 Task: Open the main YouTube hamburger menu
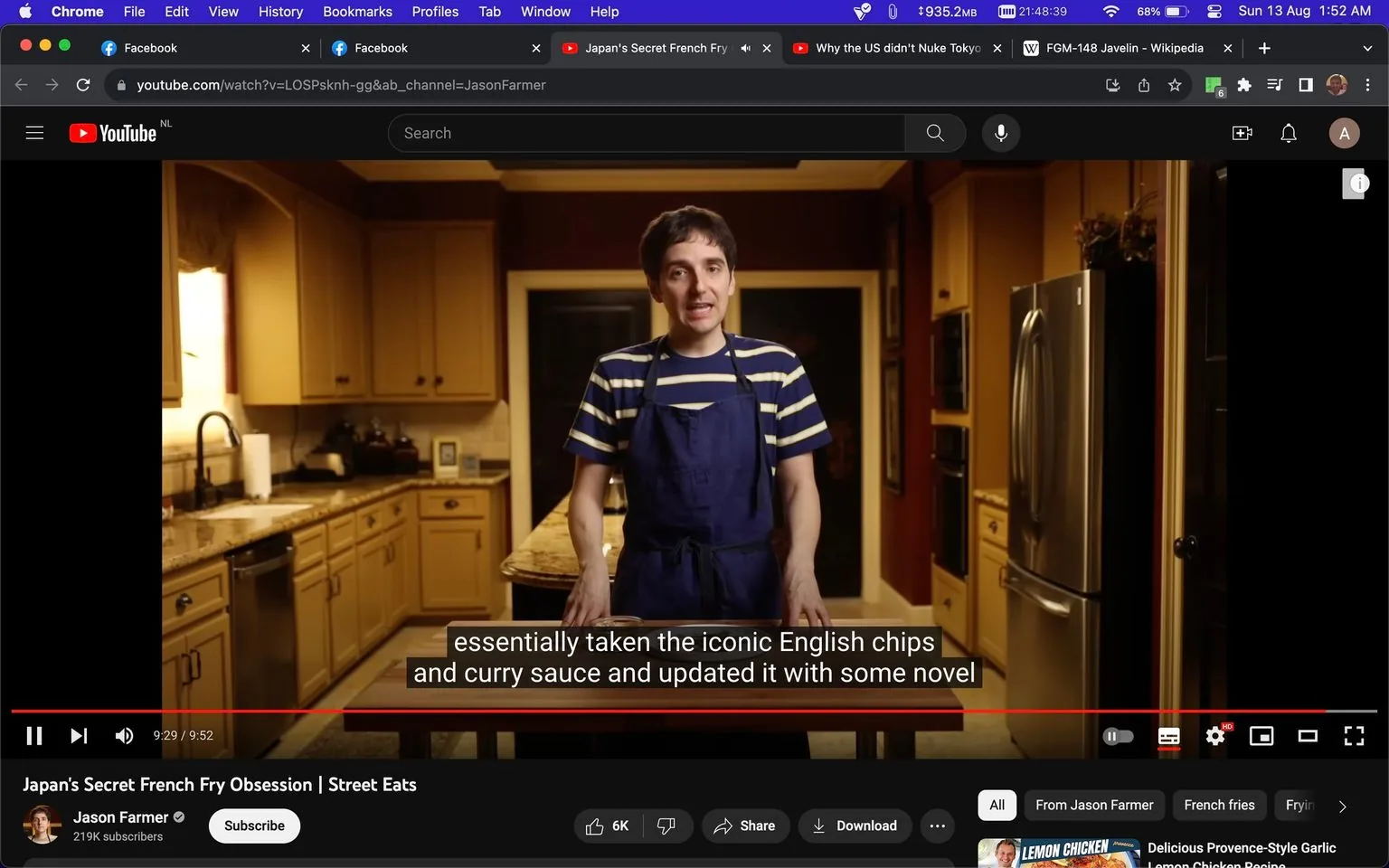pos(34,132)
